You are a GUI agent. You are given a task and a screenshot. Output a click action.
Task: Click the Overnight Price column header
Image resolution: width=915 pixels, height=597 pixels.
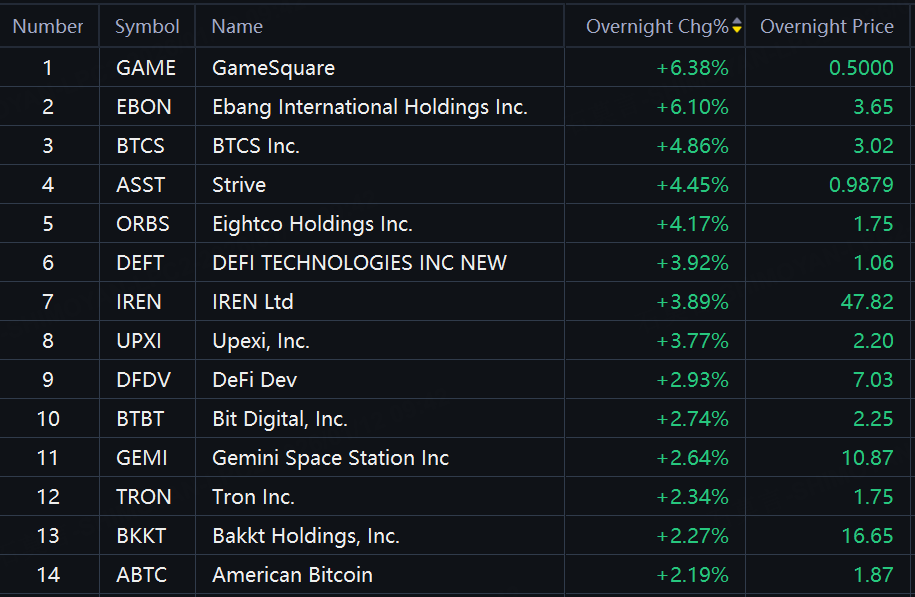[x=826, y=27]
